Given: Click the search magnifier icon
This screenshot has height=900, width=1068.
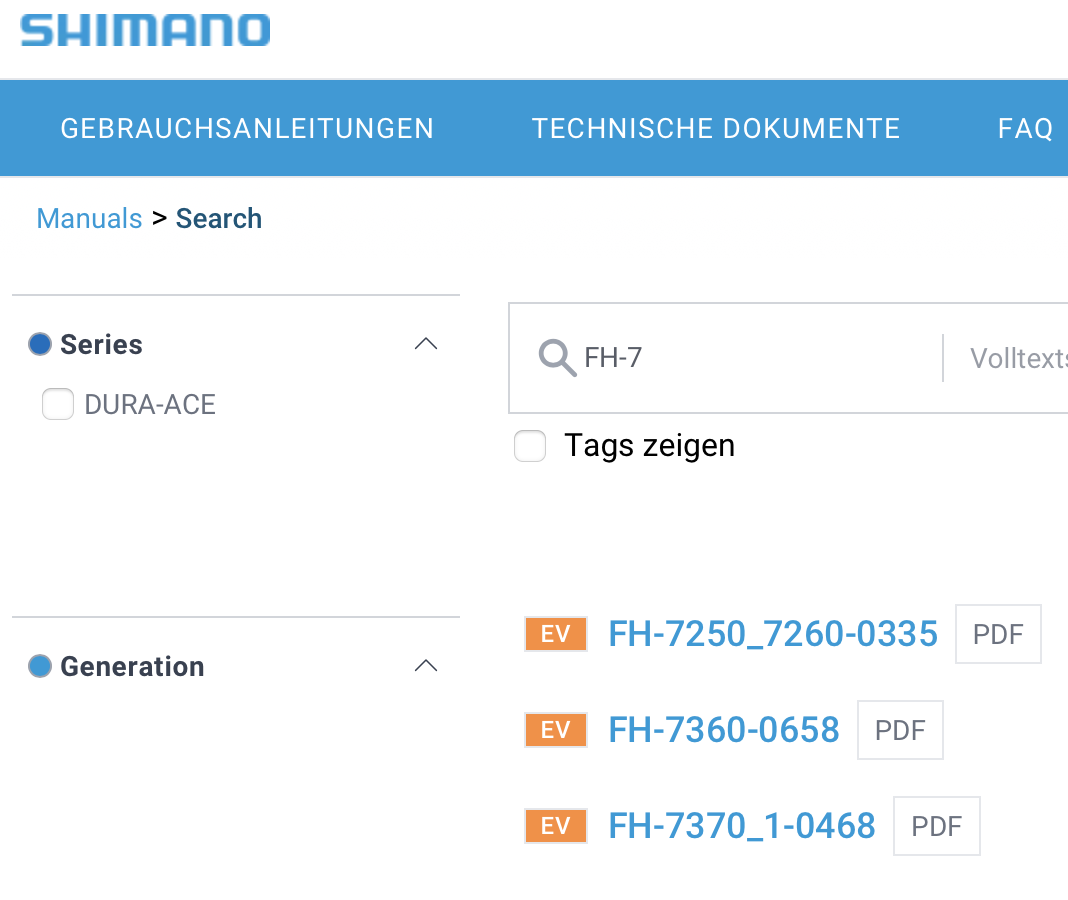Looking at the screenshot, I should click(557, 357).
